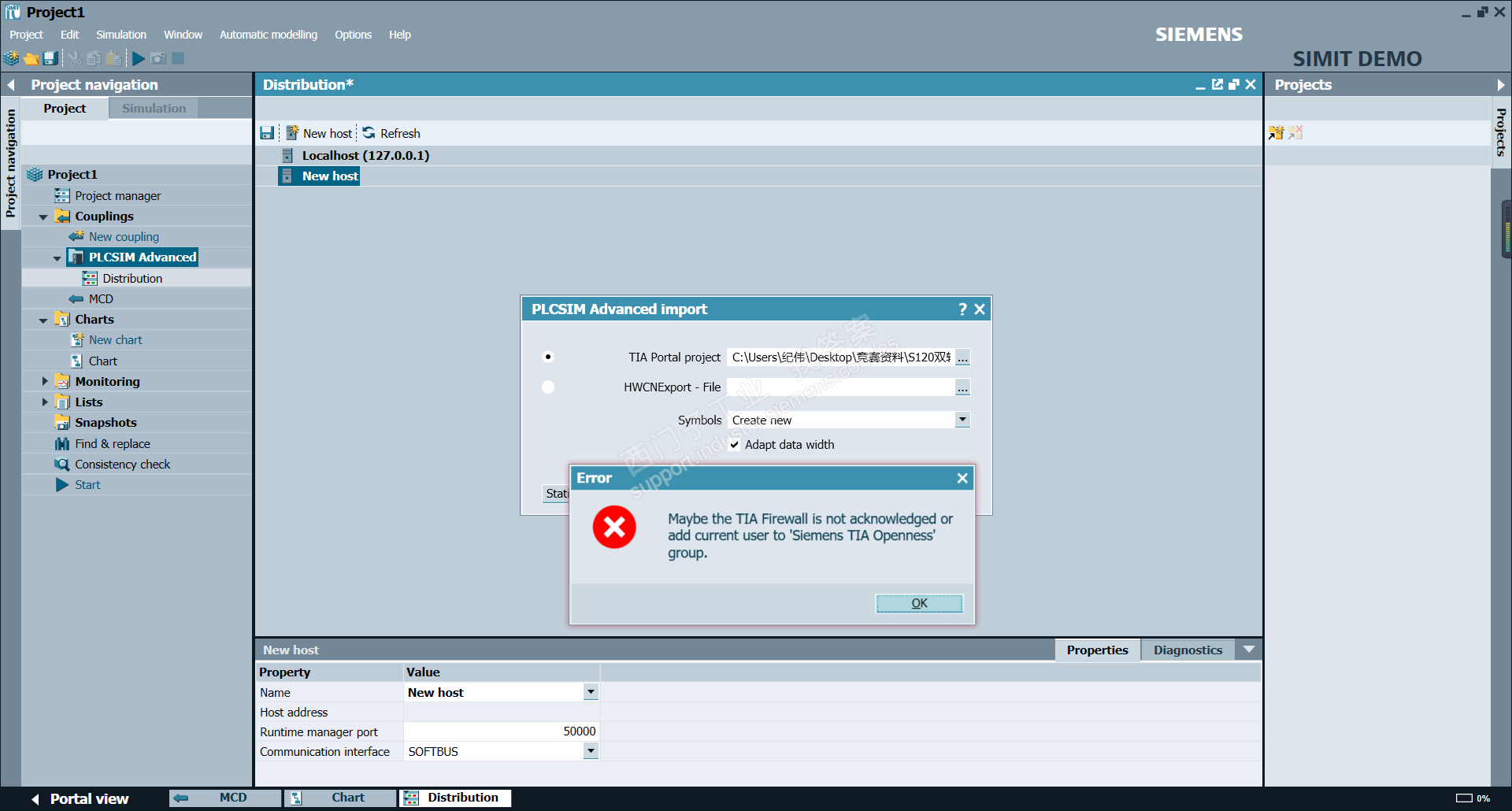Click the copy icon in main toolbar
This screenshot has height=811, width=1512.
pos(94,58)
